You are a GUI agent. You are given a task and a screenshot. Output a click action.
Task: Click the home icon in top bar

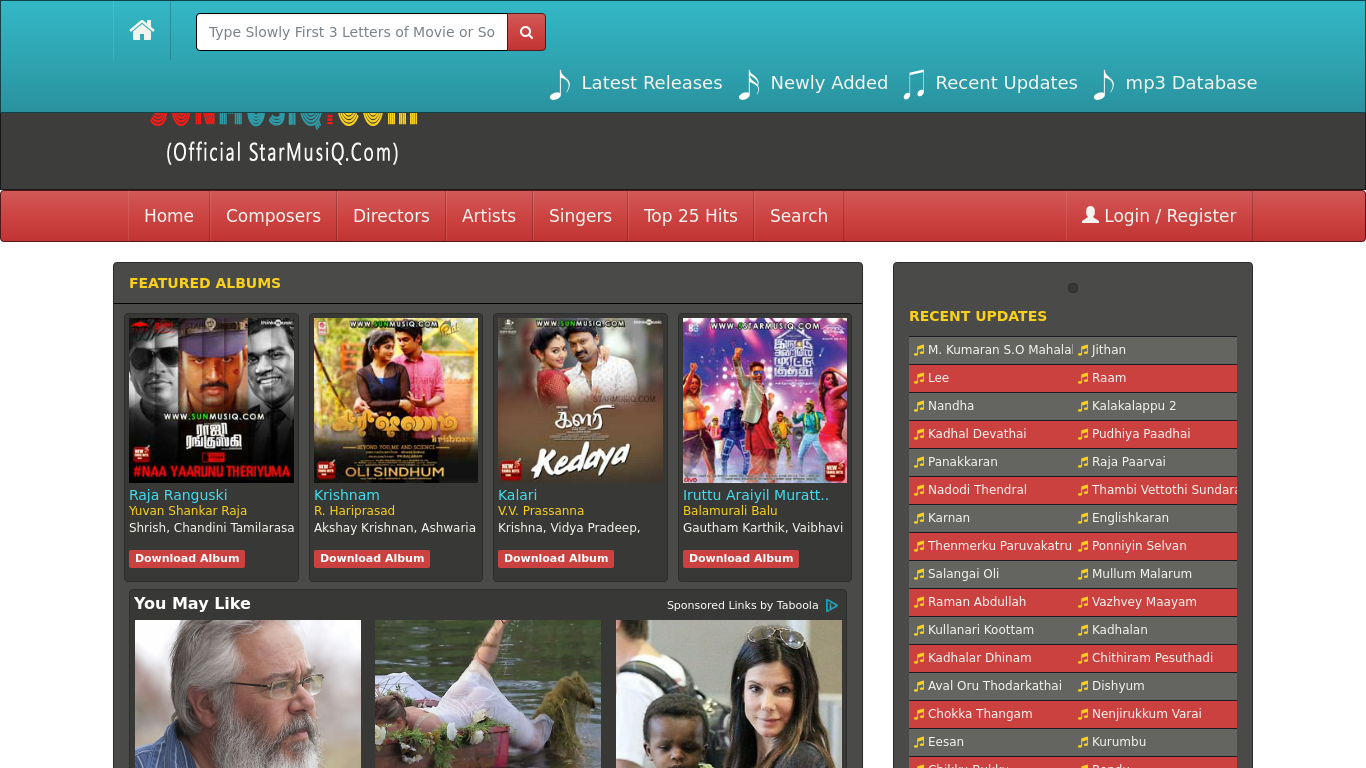tap(142, 31)
